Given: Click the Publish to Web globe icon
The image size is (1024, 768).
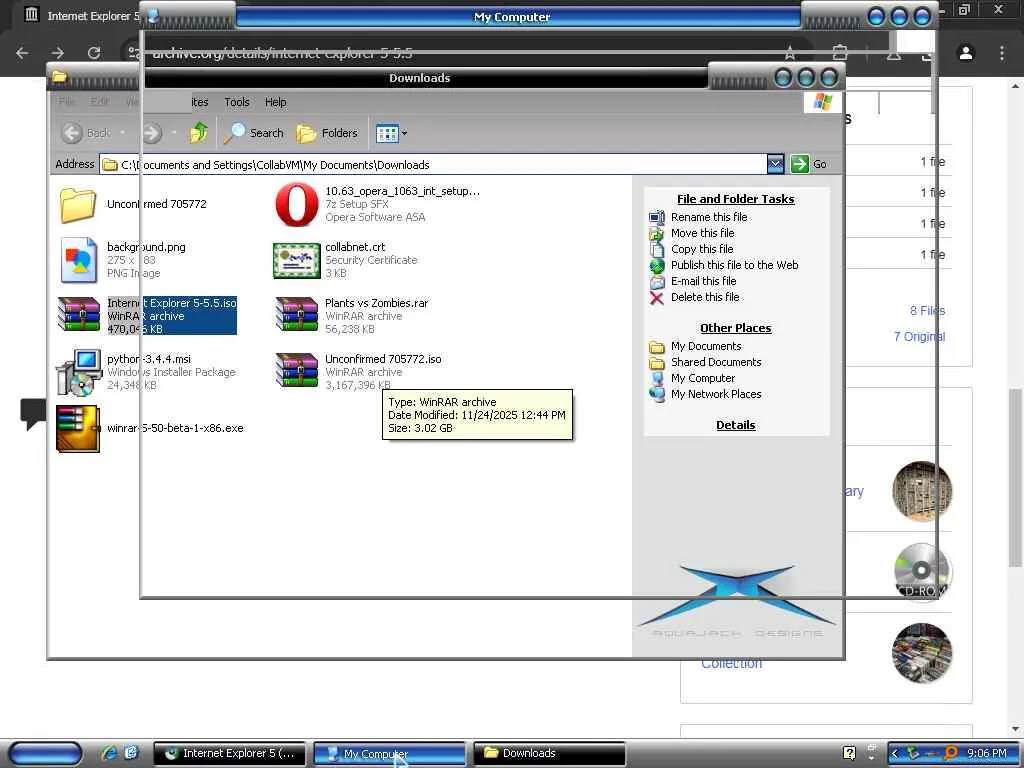Looking at the screenshot, I should pos(656,266).
